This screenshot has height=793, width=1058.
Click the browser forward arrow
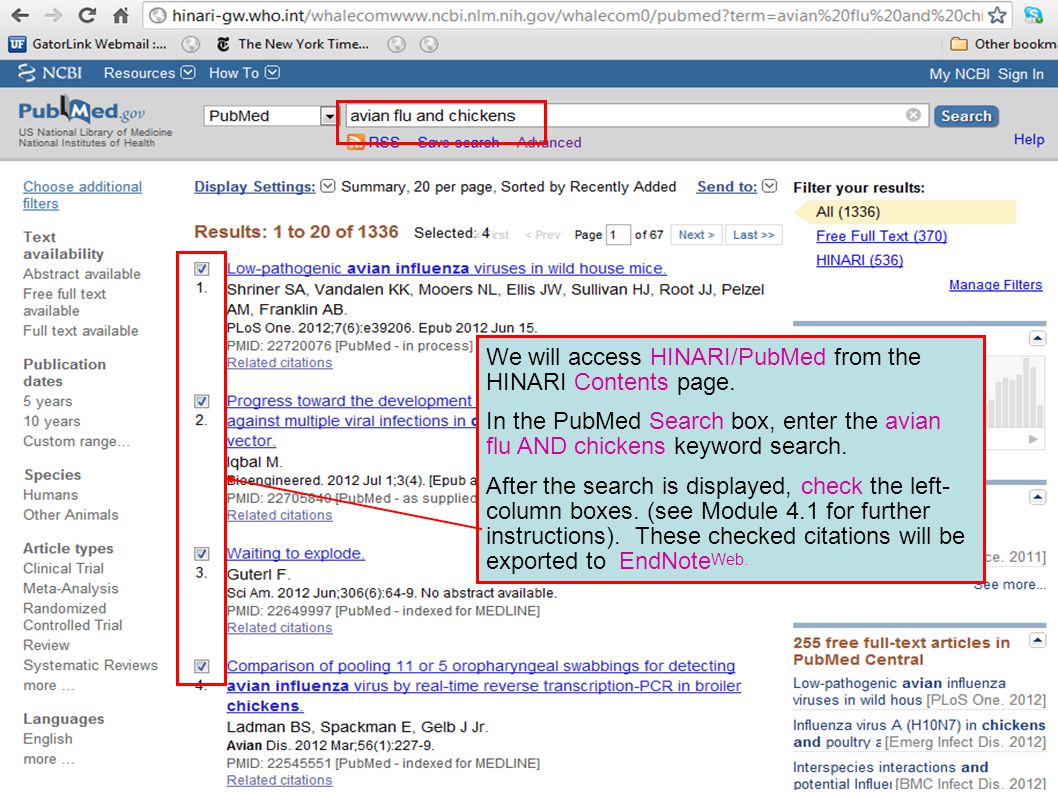pyautogui.click(x=54, y=15)
